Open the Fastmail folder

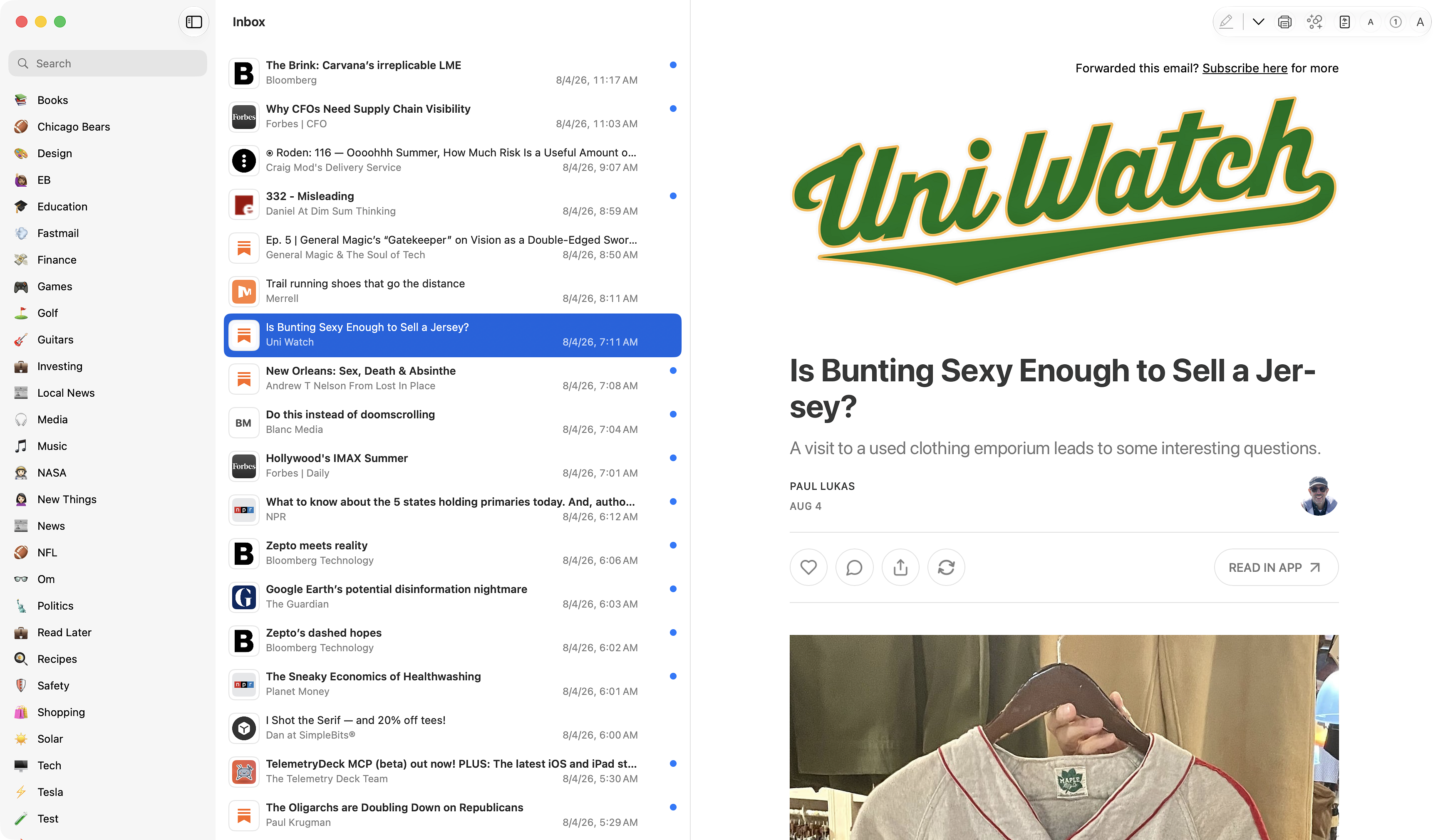pyautogui.click(x=58, y=233)
